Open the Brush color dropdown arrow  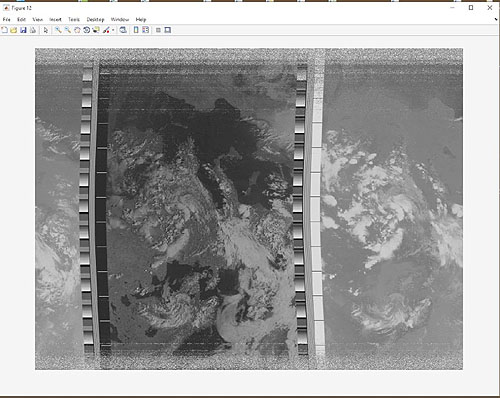click(113, 30)
